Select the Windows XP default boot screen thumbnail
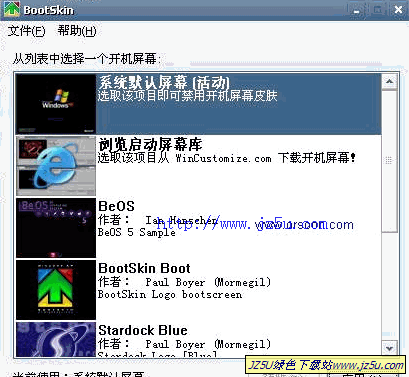Viewport: 409px width, 377px height. (x=56, y=104)
